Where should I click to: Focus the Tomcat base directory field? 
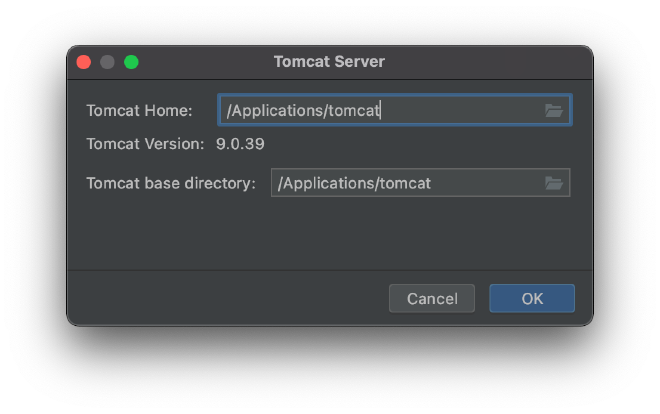(x=420, y=183)
